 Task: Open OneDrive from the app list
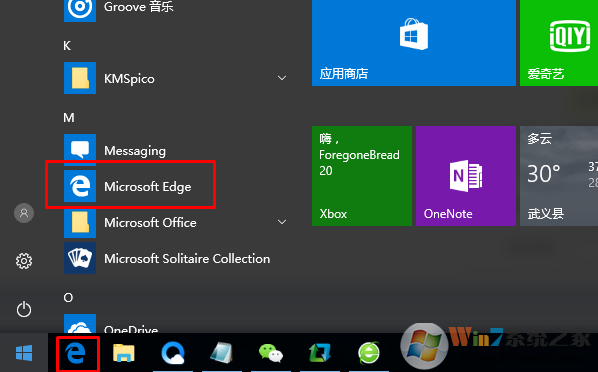pos(175,324)
